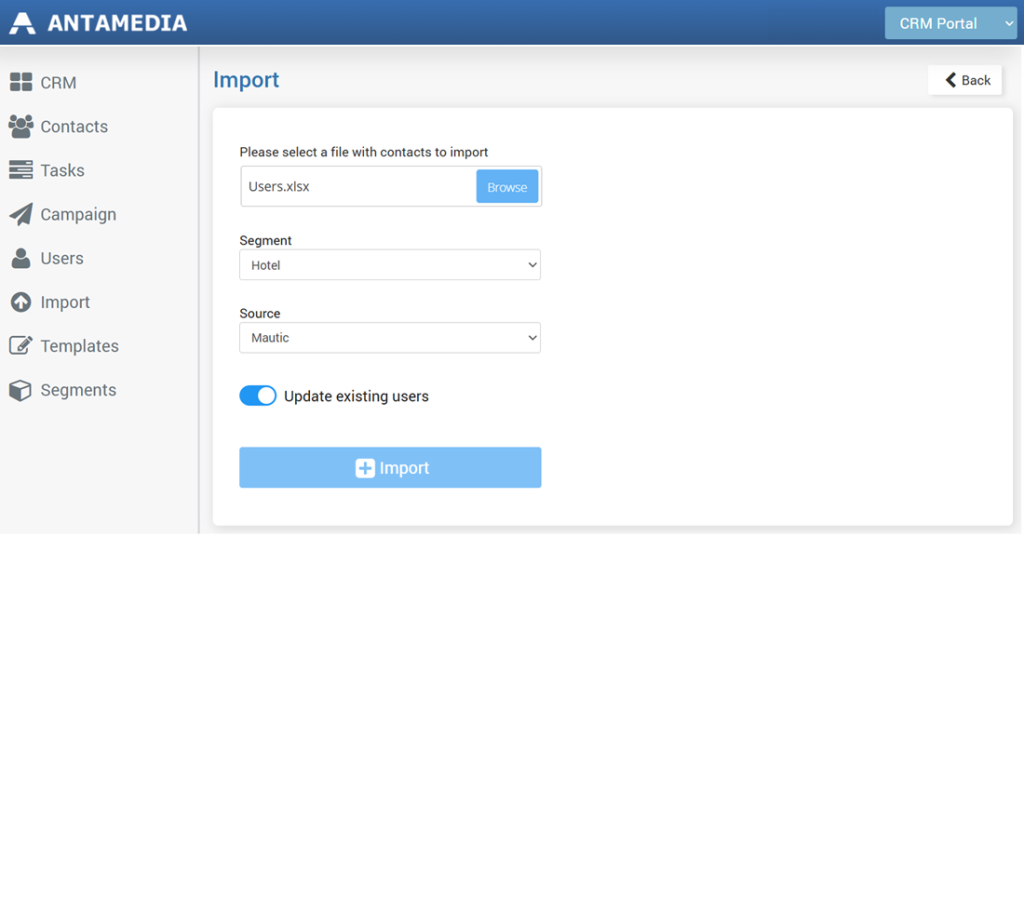Expand the CRM Portal dropdown
Image resolution: width=1024 pixels, height=913 pixels.
[x=951, y=24]
